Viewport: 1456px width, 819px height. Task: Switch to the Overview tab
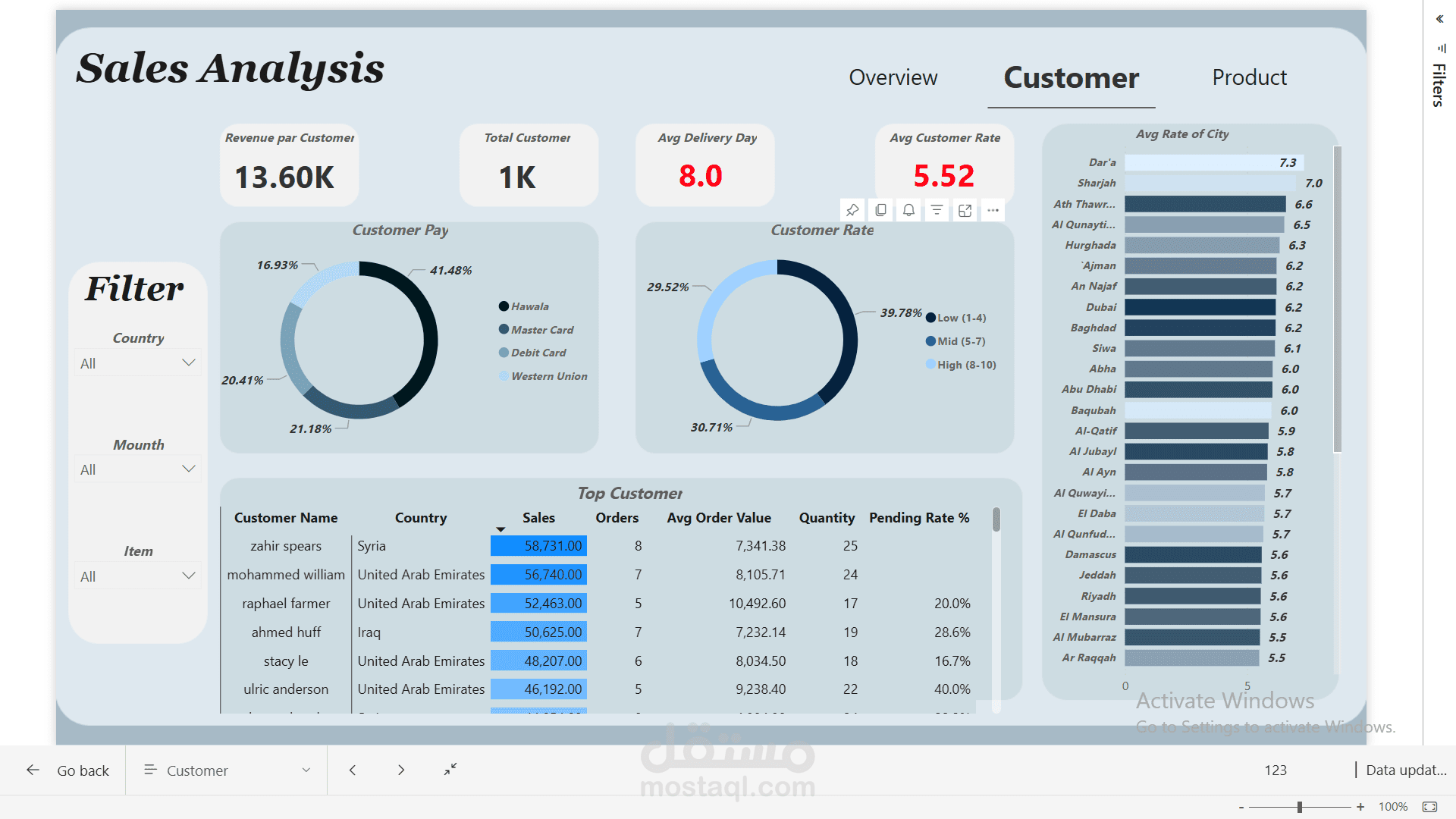893,77
